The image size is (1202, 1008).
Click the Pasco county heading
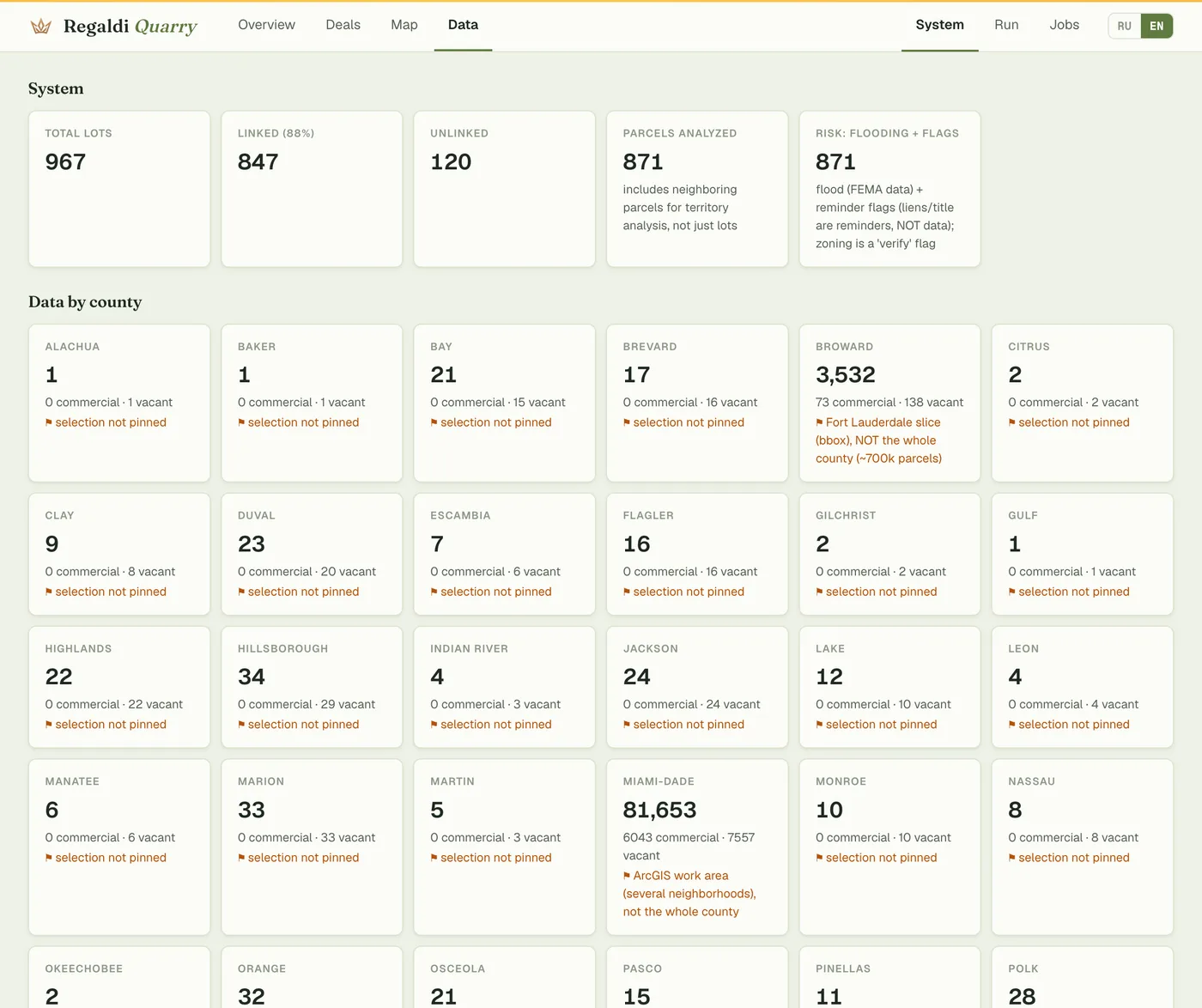coord(642,969)
